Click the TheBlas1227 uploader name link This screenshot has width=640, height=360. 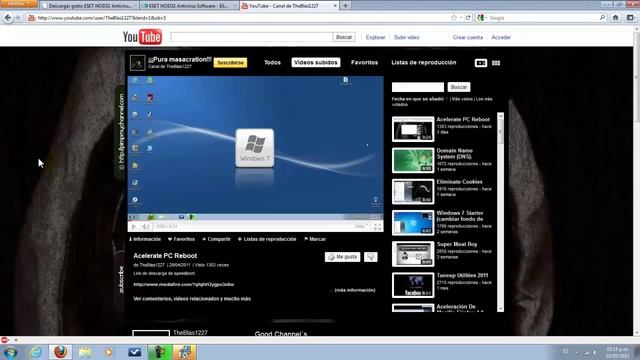pos(152,265)
